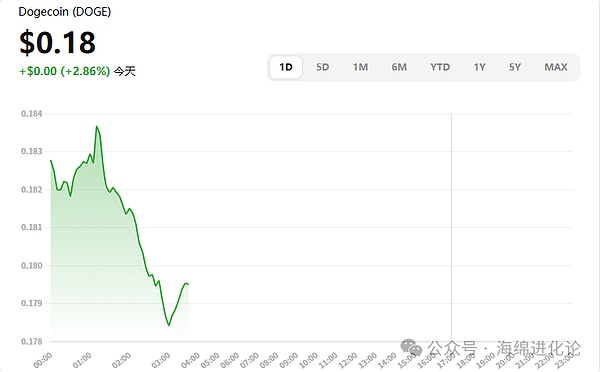Choose the 1M time range tab
Image resolution: width=600 pixels, height=372 pixels.
pyautogui.click(x=360, y=67)
